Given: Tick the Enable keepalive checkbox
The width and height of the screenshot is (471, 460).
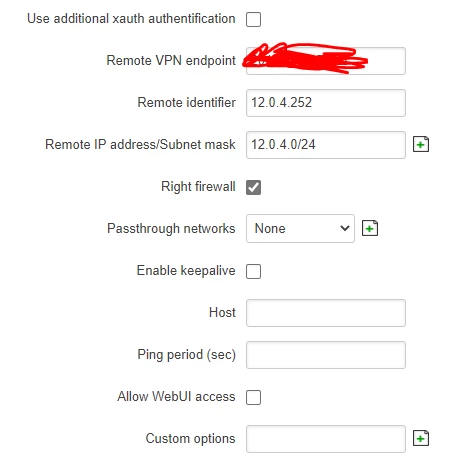Looking at the screenshot, I should point(253,271).
